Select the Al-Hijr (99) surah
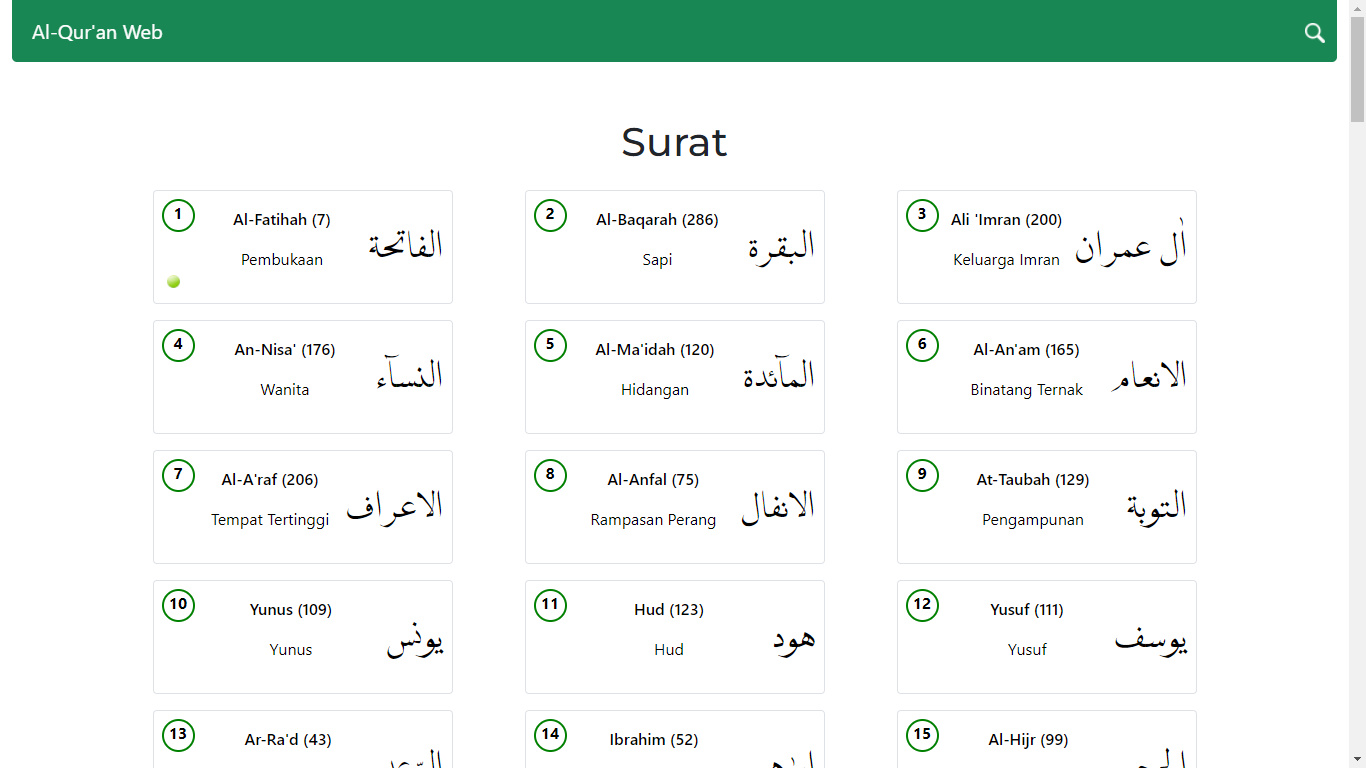The image size is (1366, 768). click(1028, 740)
